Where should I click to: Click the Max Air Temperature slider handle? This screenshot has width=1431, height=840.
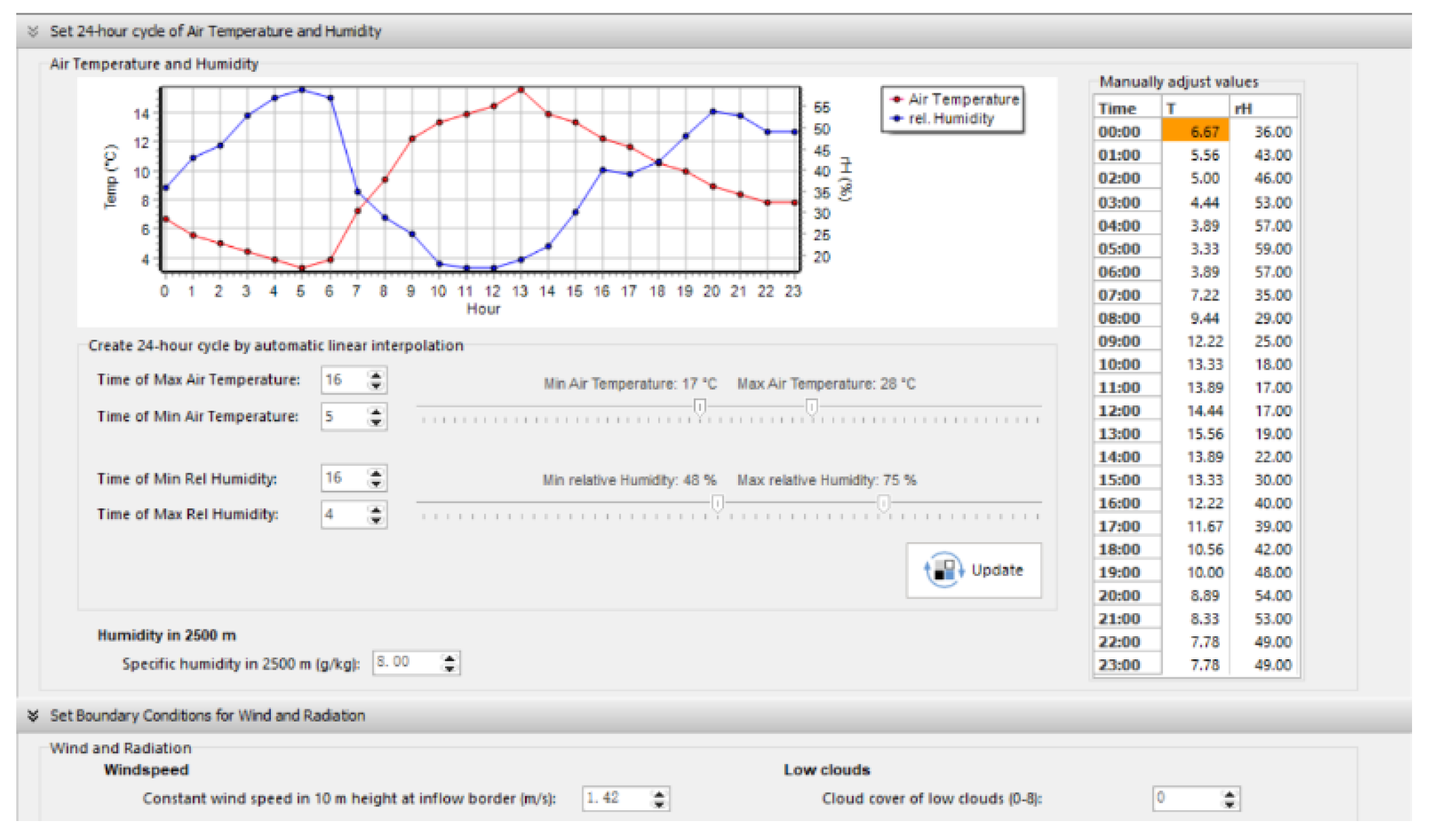click(x=811, y=407)
